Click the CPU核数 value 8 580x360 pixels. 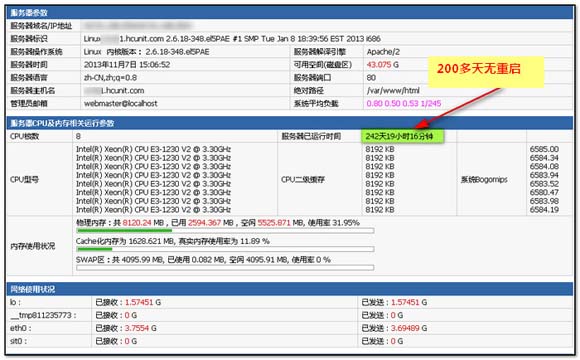point(78,137)
